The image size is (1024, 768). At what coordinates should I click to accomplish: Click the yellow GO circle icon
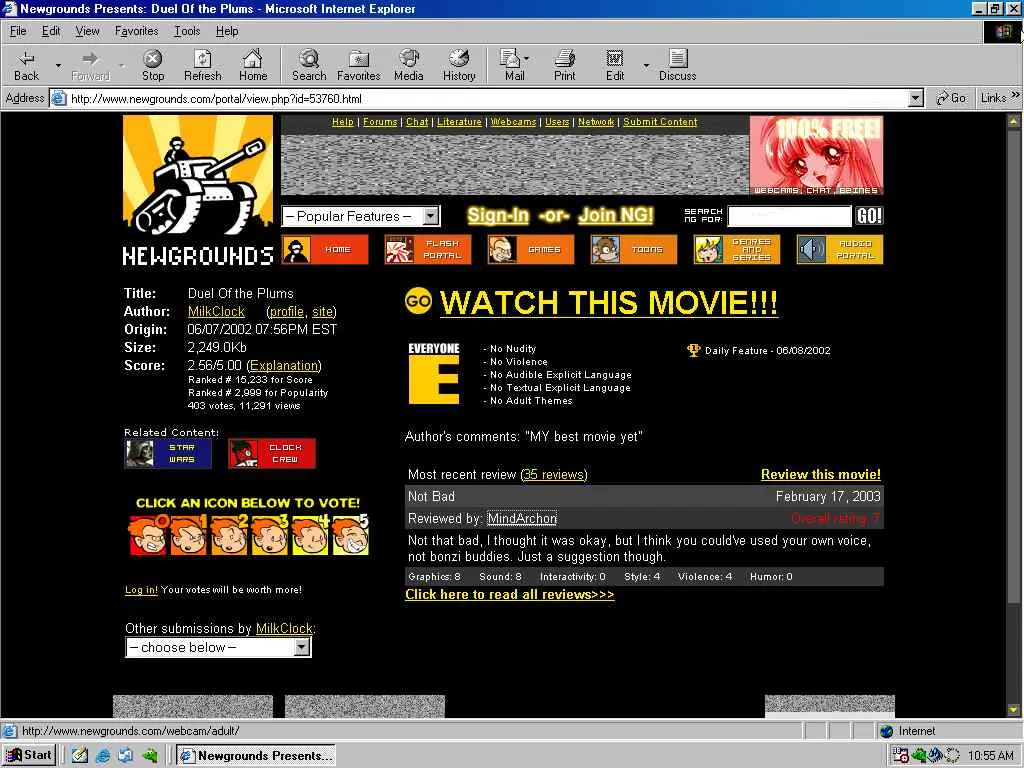tap(419, 301)
